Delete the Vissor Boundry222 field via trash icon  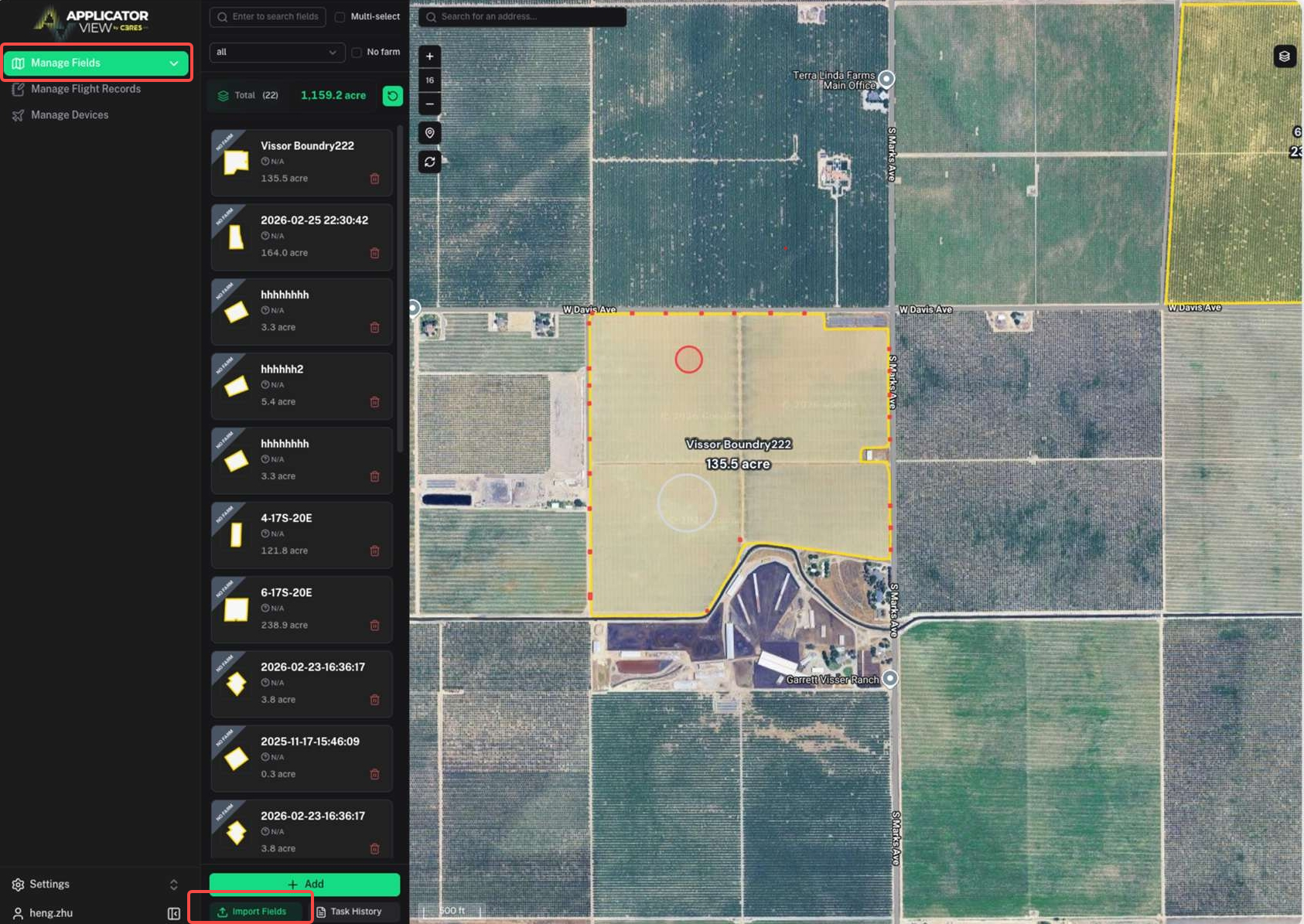(374, 179)
